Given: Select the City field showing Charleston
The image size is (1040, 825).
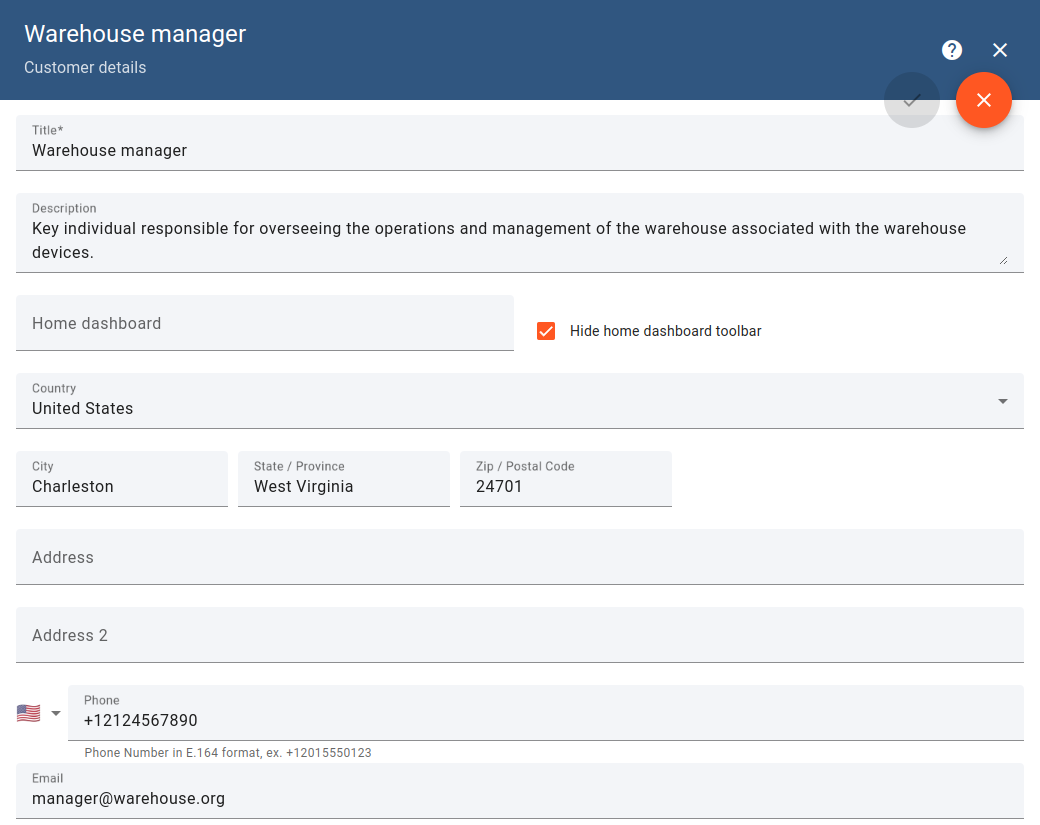Looking at the screenshot, I should [120, 486].
